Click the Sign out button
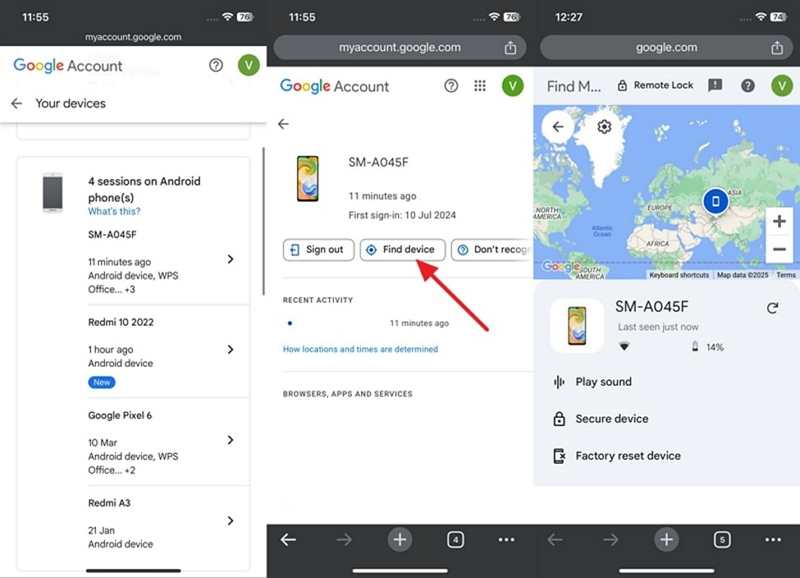800x578 pixels. [x=318, y=250]
